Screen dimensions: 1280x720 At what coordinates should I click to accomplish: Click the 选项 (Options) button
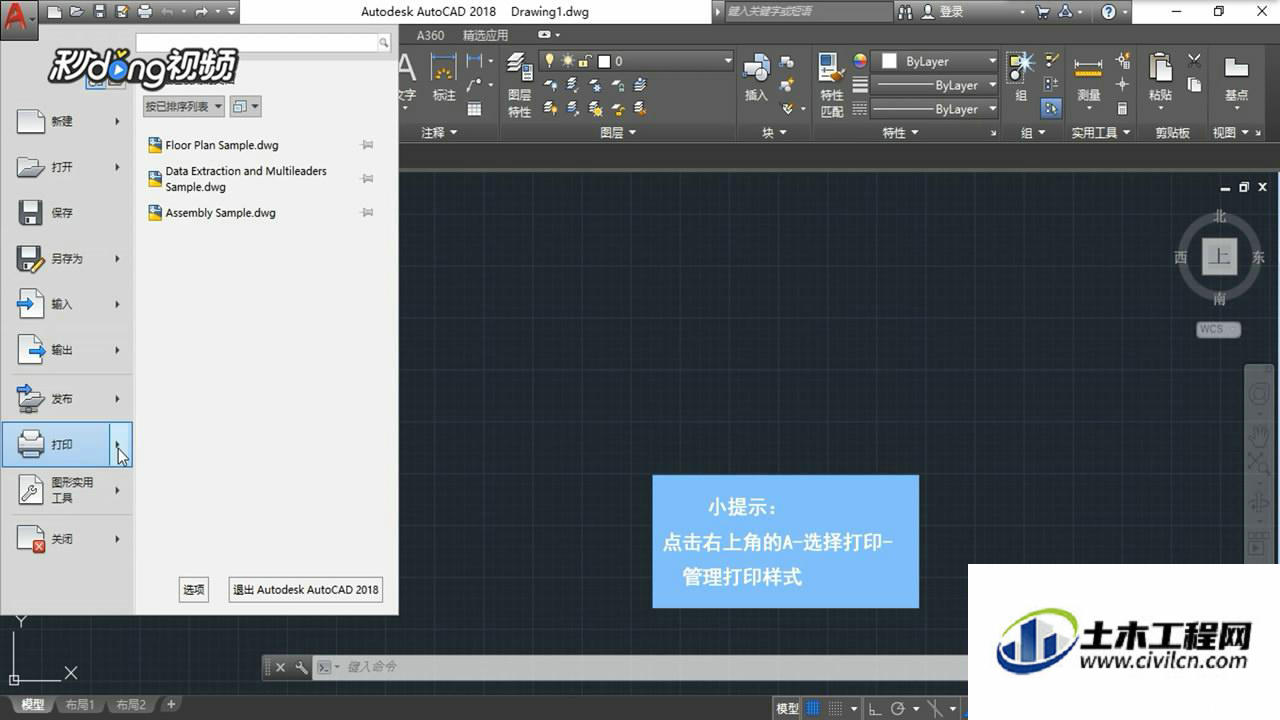click(x=194, y=590)
